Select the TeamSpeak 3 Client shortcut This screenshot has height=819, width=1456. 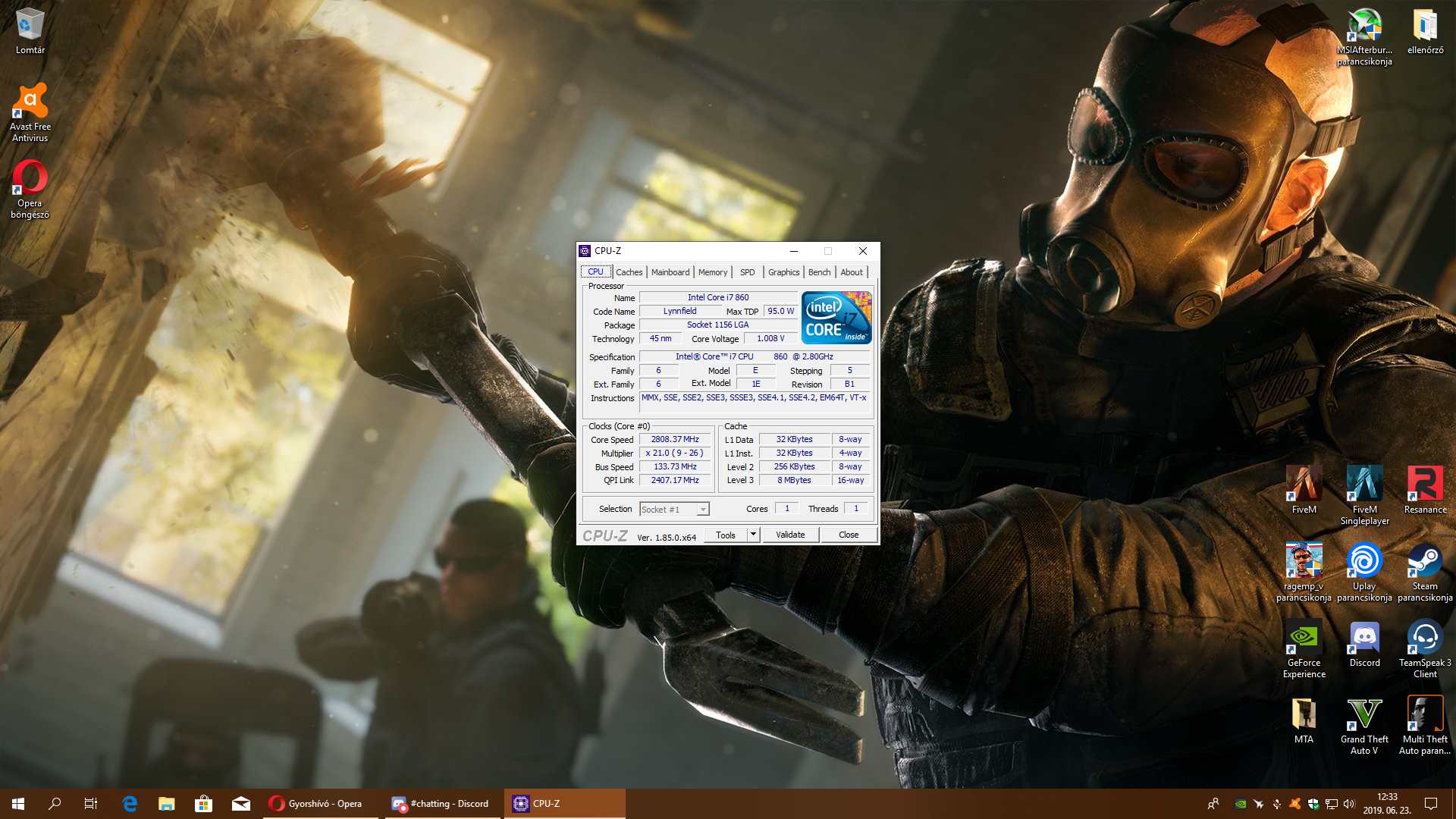pos(1425,649)
